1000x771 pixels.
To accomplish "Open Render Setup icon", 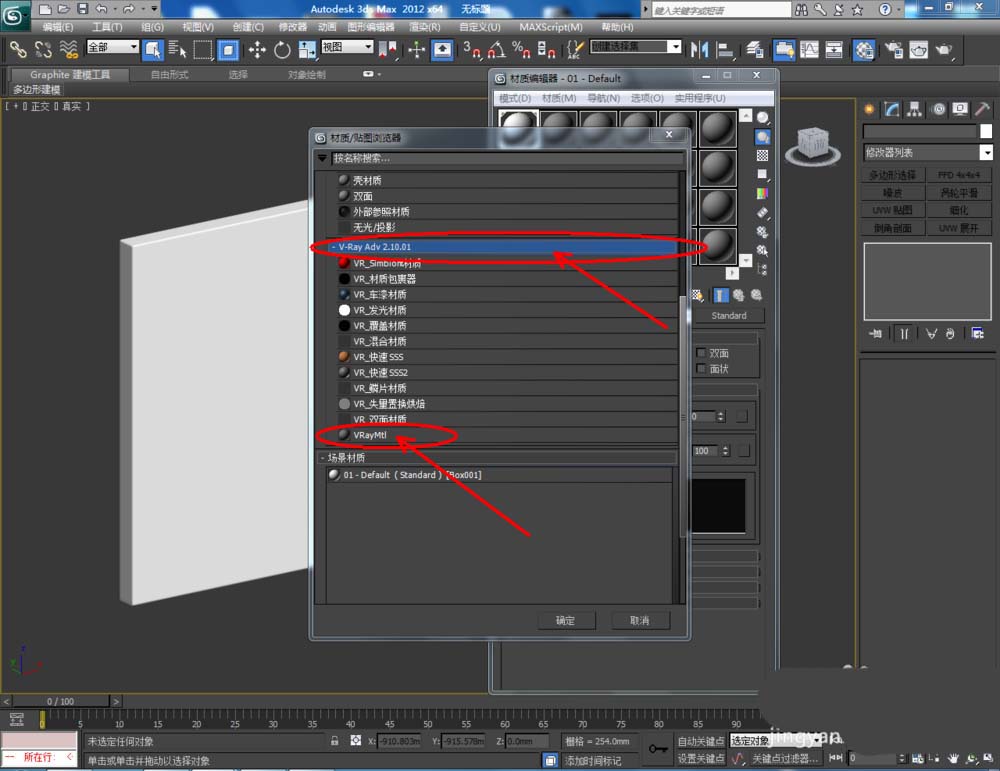I will pyautogui.click(x=894, y=50).
